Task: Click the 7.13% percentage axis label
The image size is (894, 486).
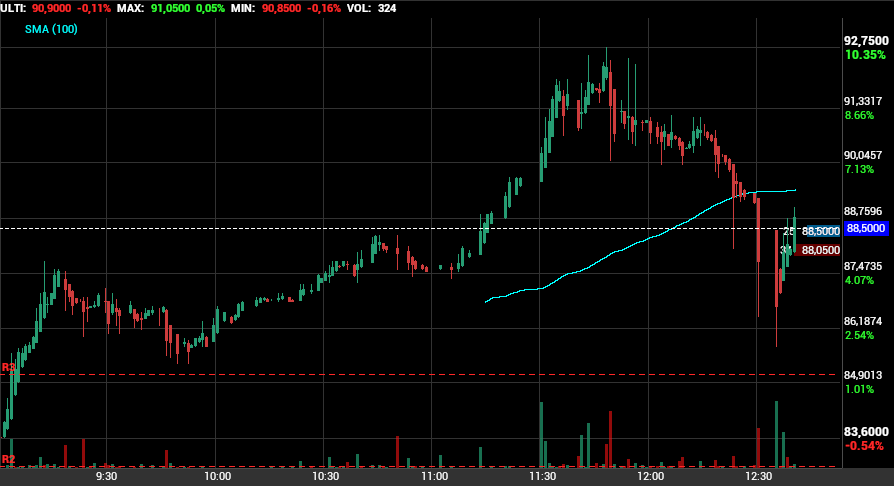Action: click(x=859, y=169)
